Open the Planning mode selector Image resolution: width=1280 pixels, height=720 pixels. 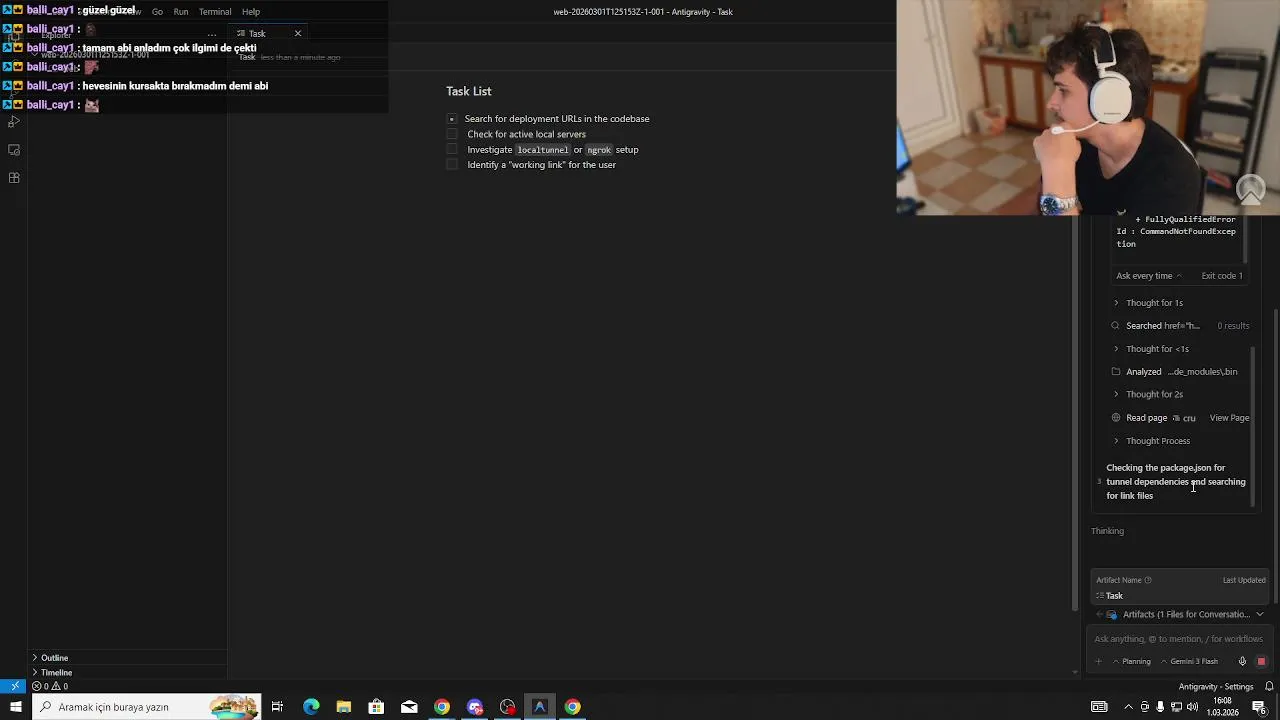(x=1132, y=662)
